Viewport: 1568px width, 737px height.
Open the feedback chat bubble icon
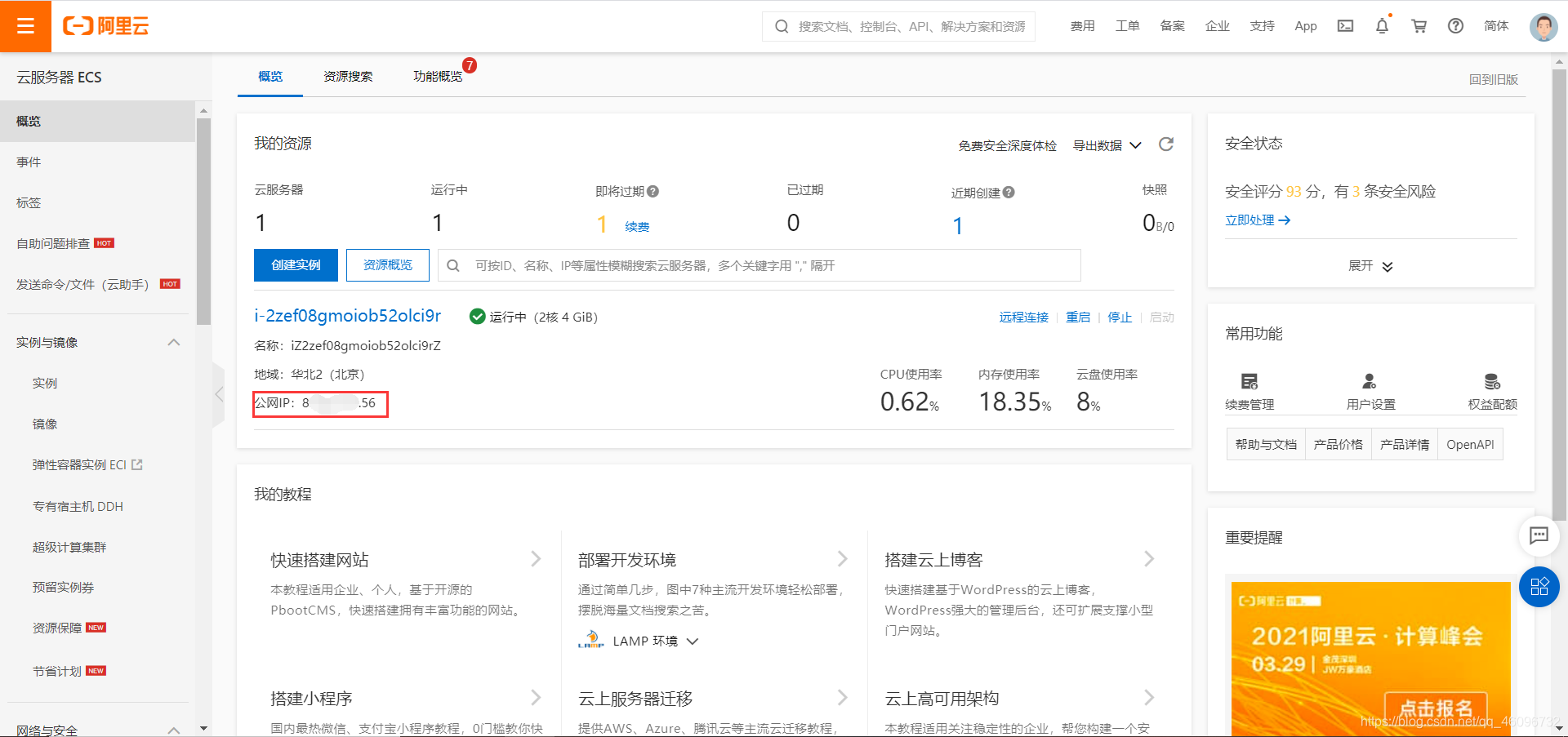1539,536
